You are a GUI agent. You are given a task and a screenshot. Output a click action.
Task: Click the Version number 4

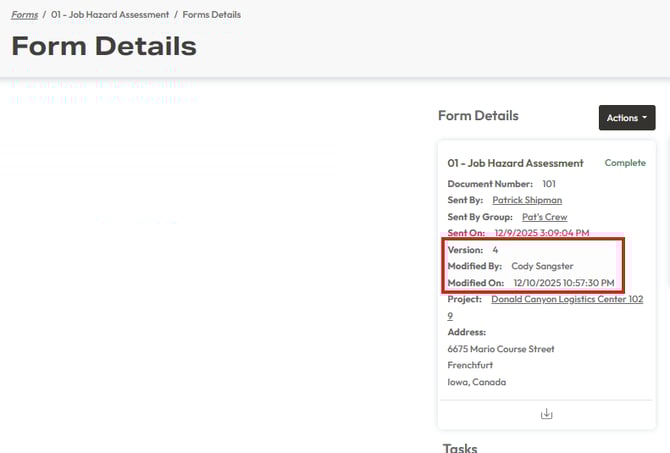495,249
